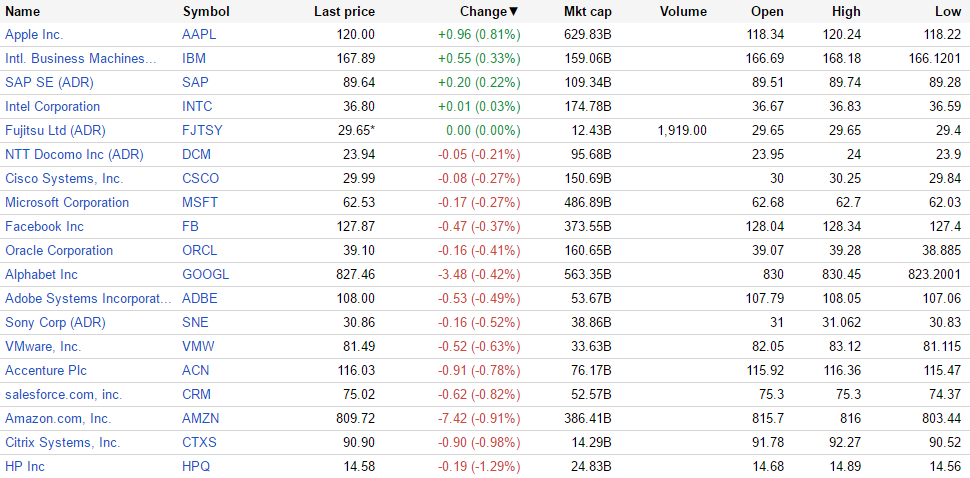Open the Apple Inc. company link
Image resolution: width=970 pixels, height=478 pixels.
[x=34, y=34]
